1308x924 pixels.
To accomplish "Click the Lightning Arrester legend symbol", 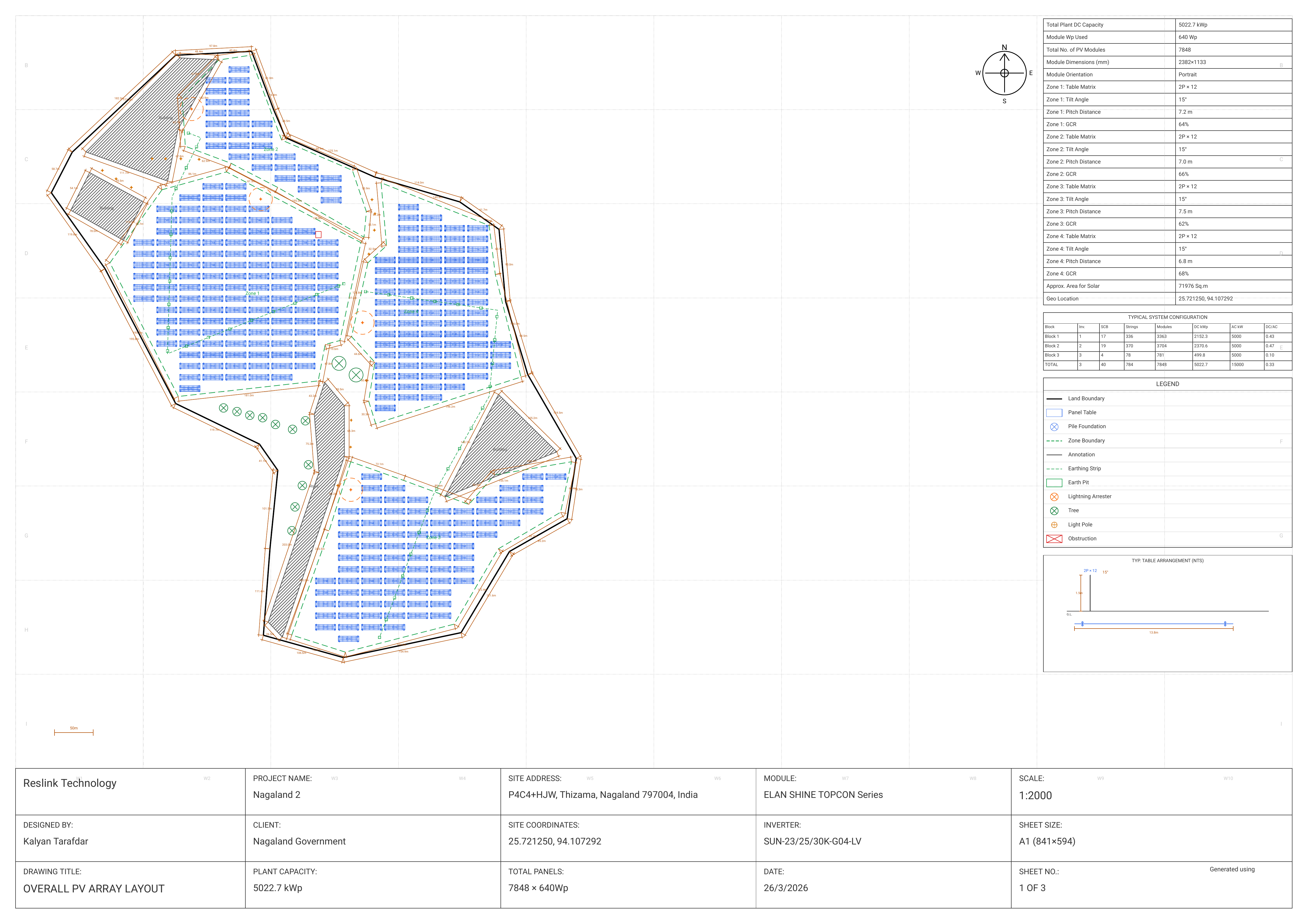I will click(x=1054, y=497).
